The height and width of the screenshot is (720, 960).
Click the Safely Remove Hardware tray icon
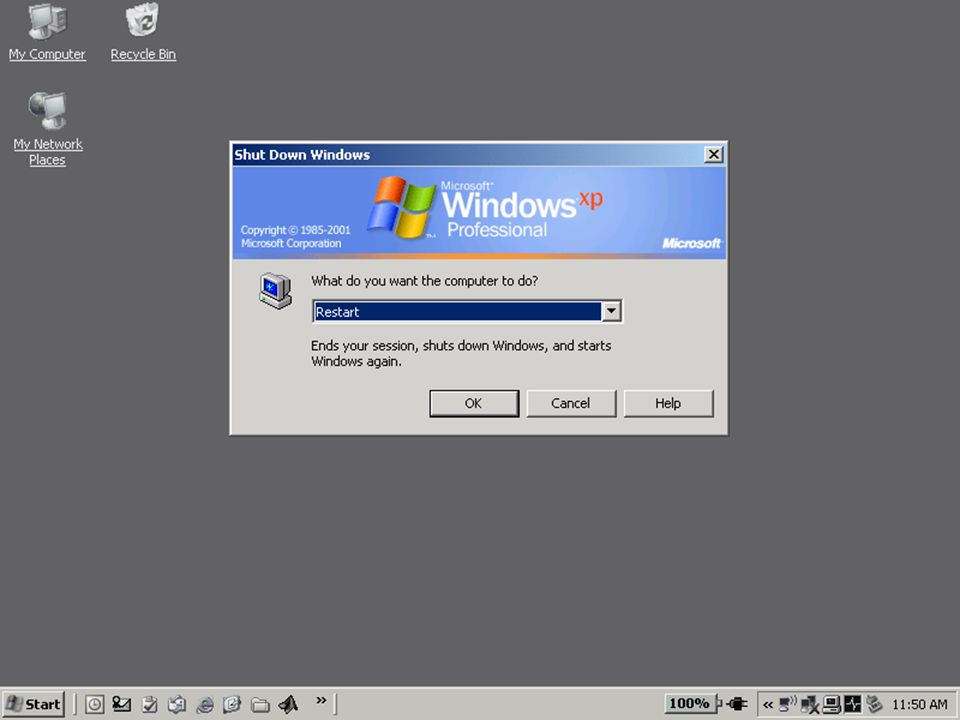[x=874, y=704]
